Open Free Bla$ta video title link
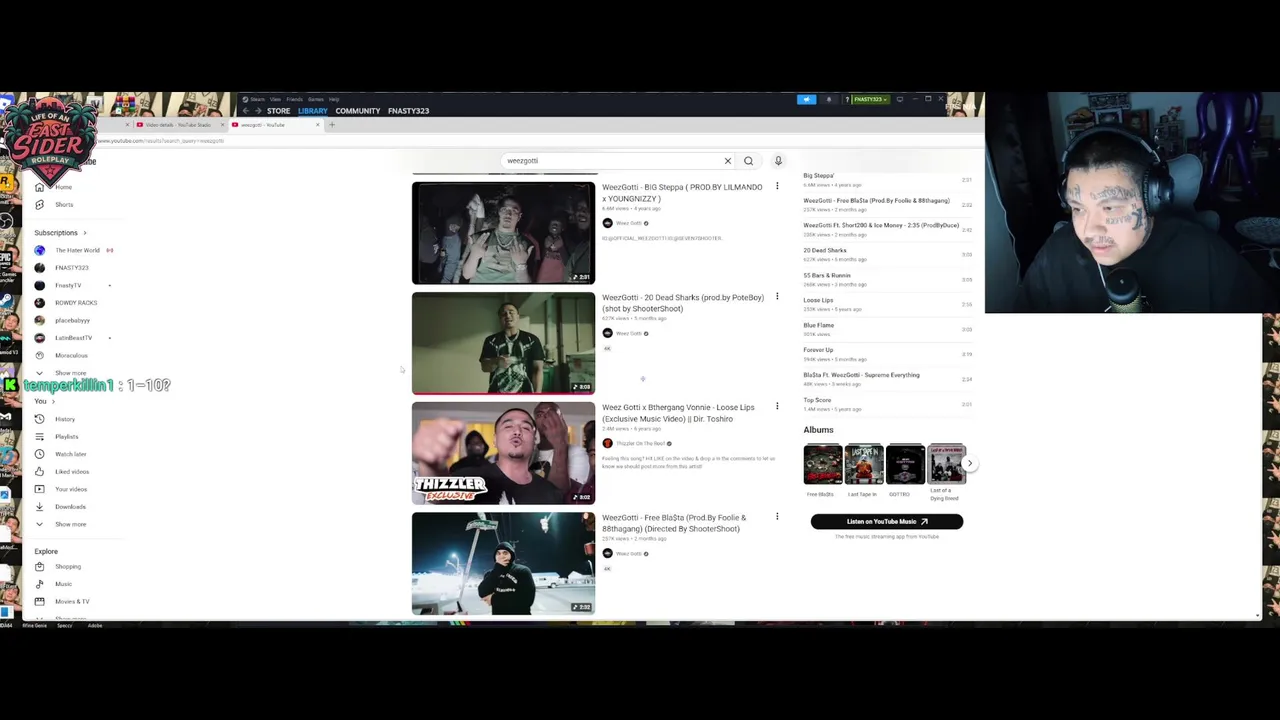1280x720 pixels. [x=674, y=523]
